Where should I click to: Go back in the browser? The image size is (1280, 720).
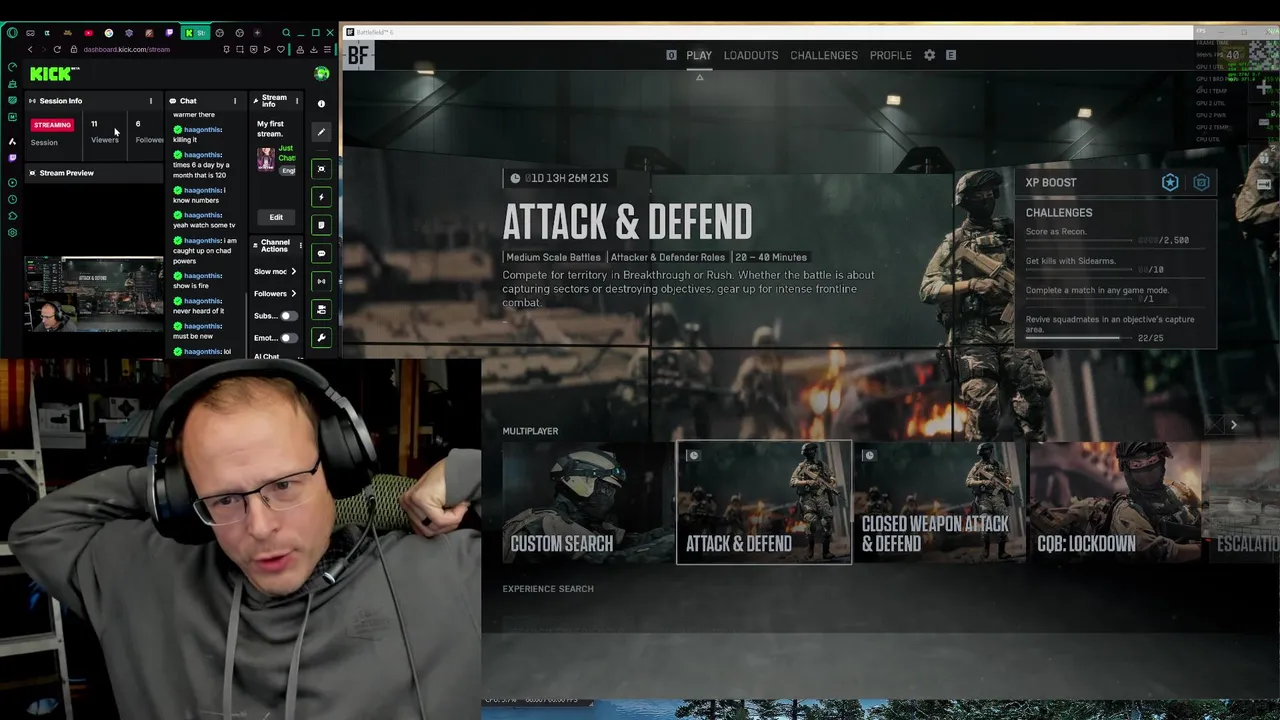tap(30, 49)
